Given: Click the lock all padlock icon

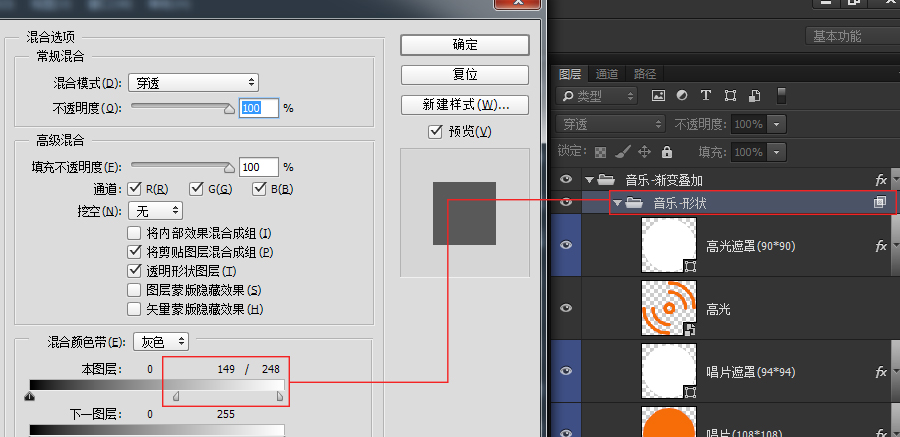Looking at the screenshot, I should point(666,152).
